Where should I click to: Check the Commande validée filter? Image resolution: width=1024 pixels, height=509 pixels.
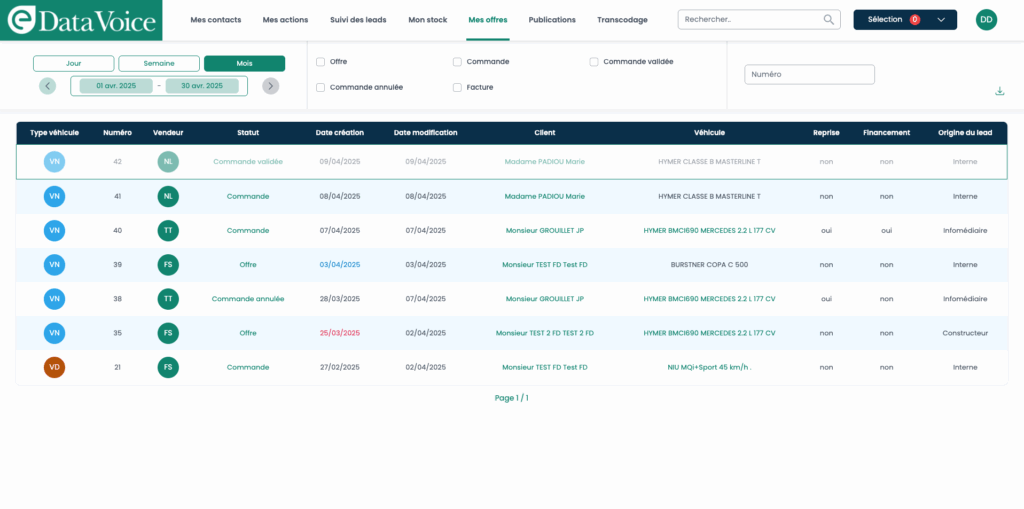(594, 62)
